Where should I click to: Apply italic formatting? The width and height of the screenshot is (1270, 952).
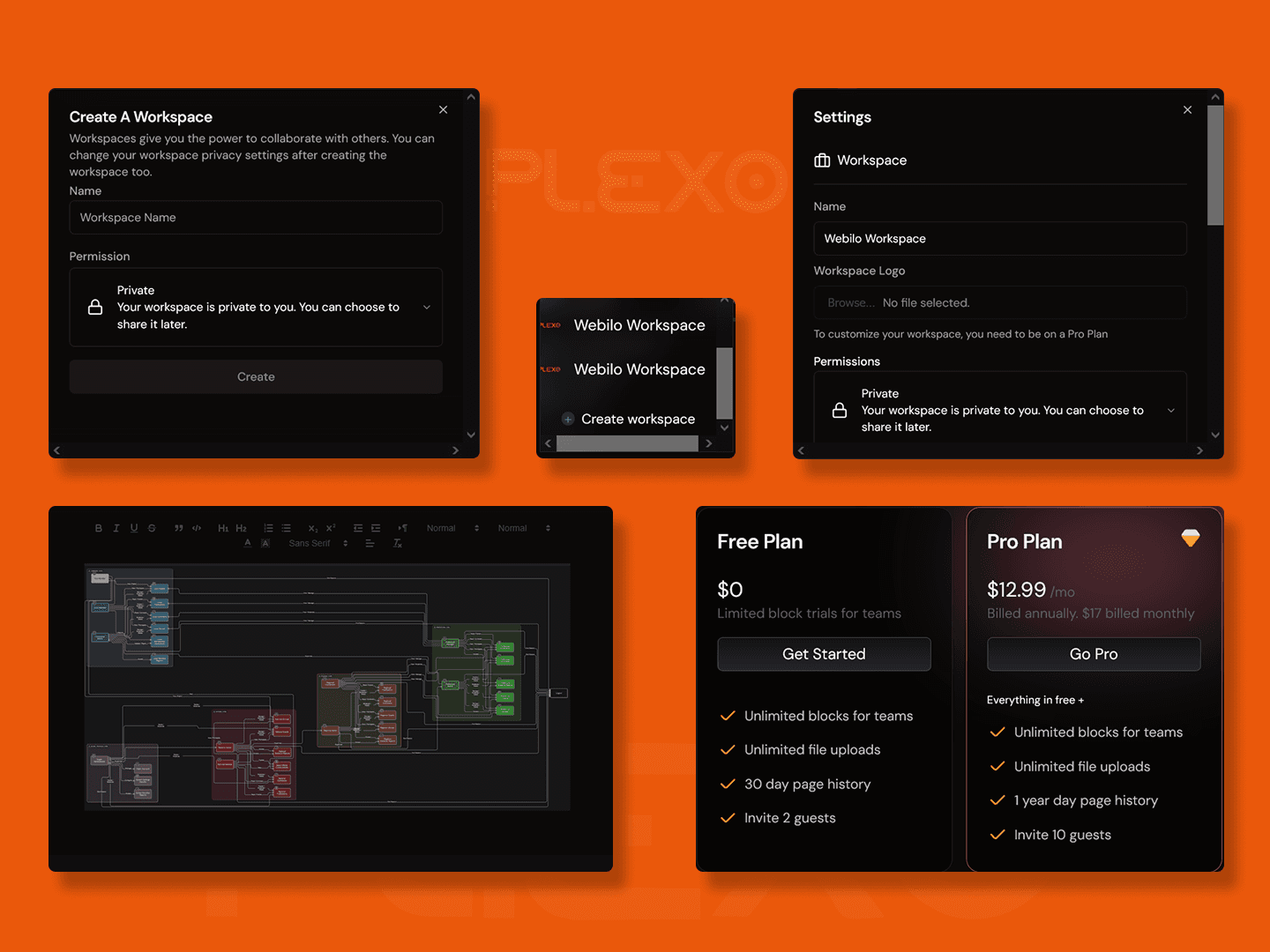[x=116, y=528]
